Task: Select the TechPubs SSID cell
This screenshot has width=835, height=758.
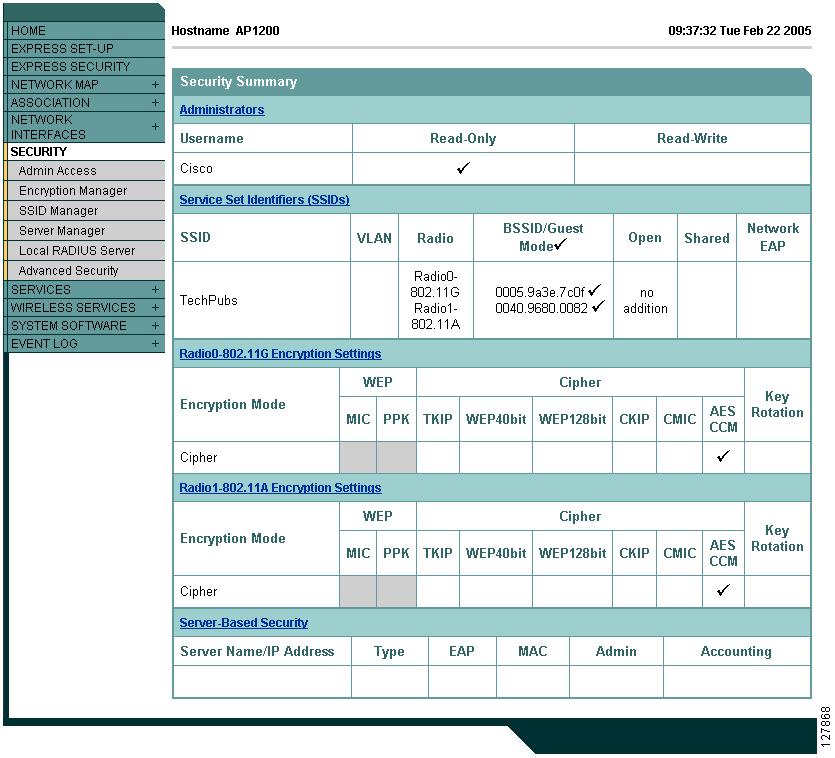Action: click(x=261, y=300)
